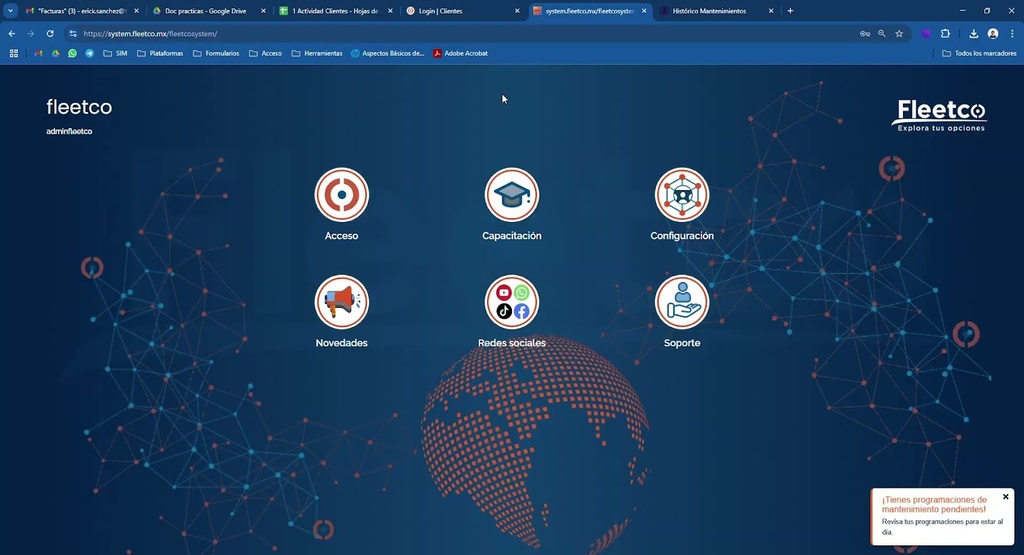Open the Plataformas bookmarks folder
Viewport: 1024px width, 555px height.
[160, 53]
